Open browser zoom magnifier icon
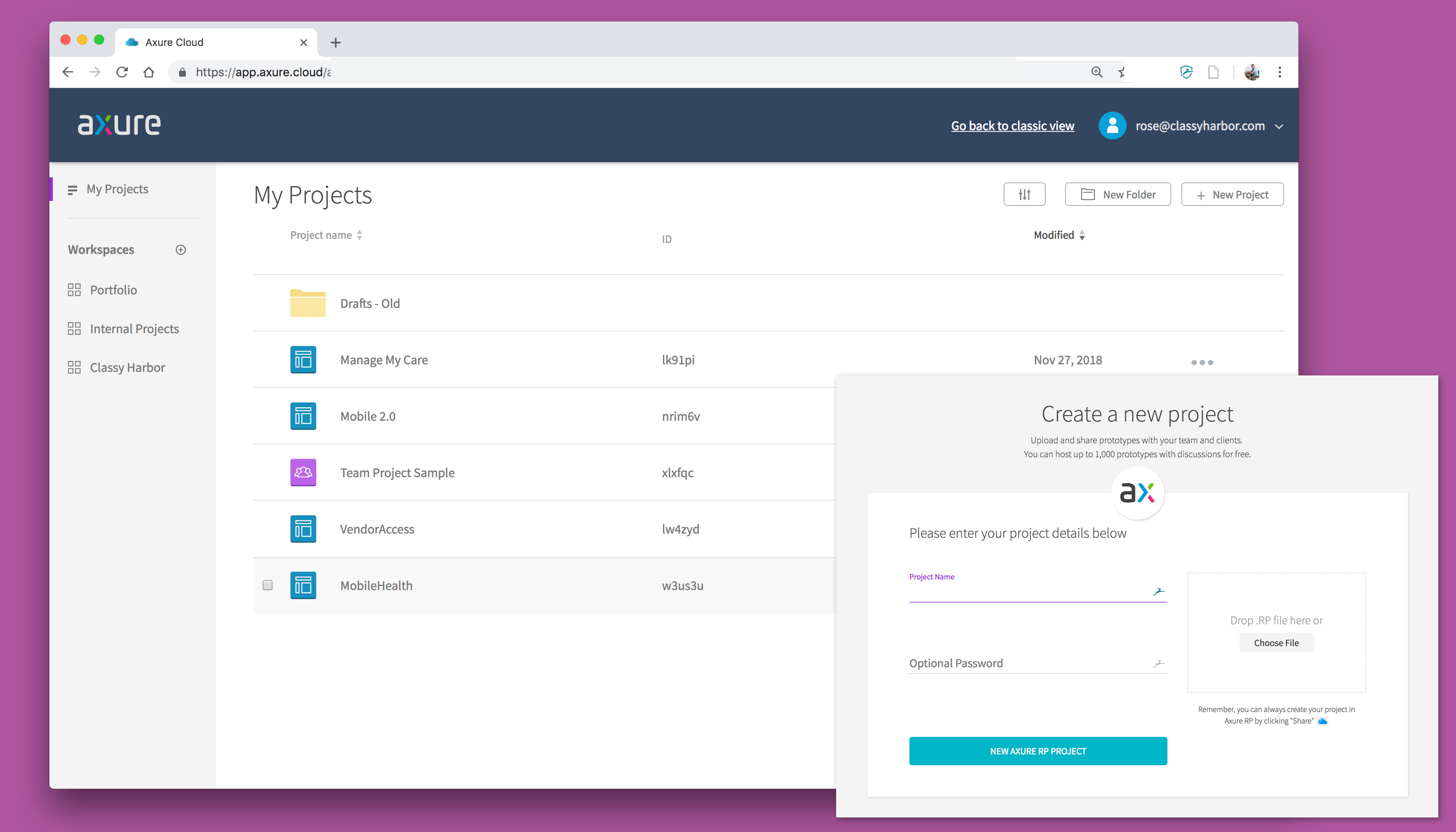This screenshot has height=832, width=1456. [x=1097, y=72]
